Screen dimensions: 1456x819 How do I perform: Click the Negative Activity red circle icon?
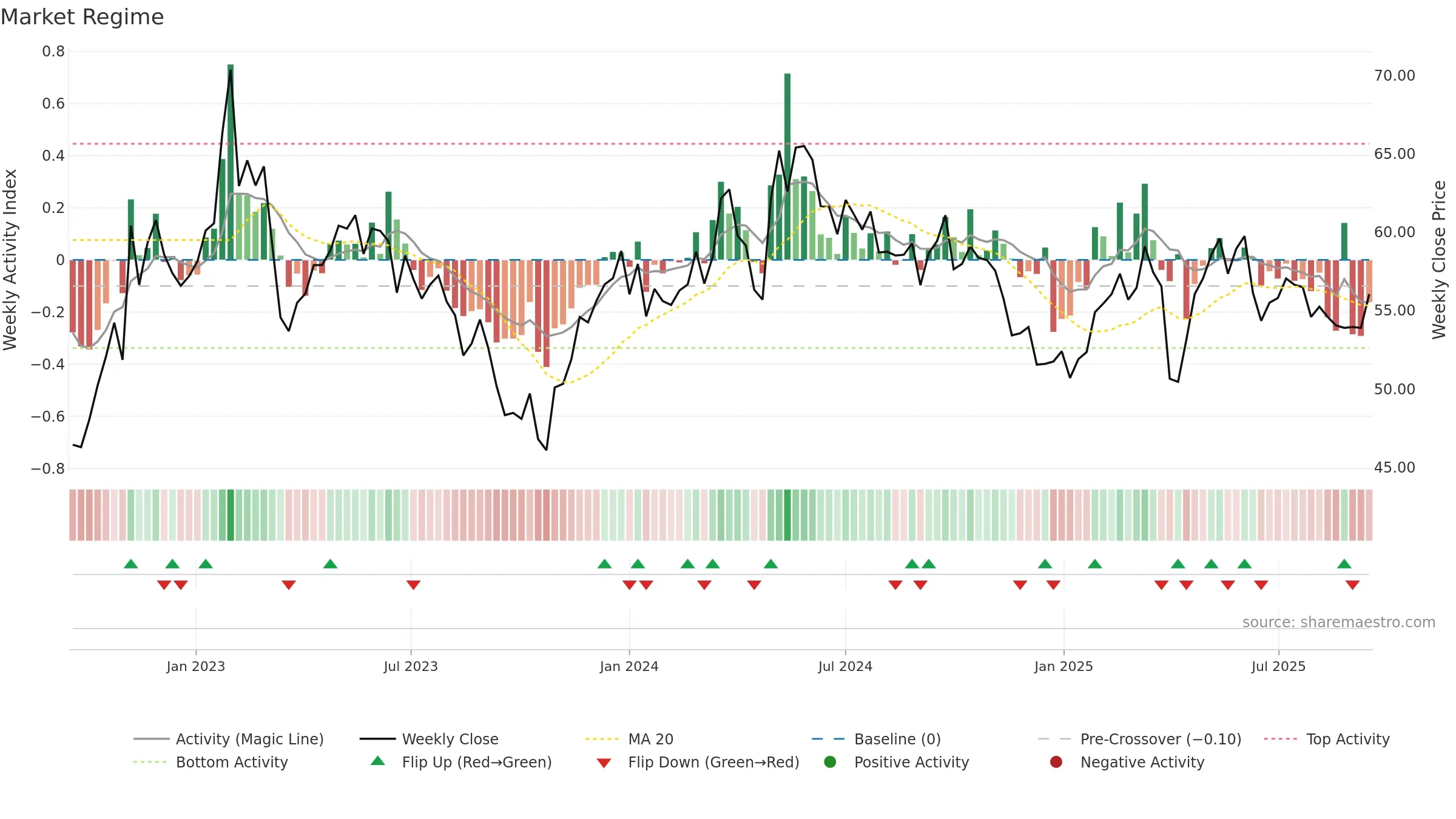pos(1056,761)
